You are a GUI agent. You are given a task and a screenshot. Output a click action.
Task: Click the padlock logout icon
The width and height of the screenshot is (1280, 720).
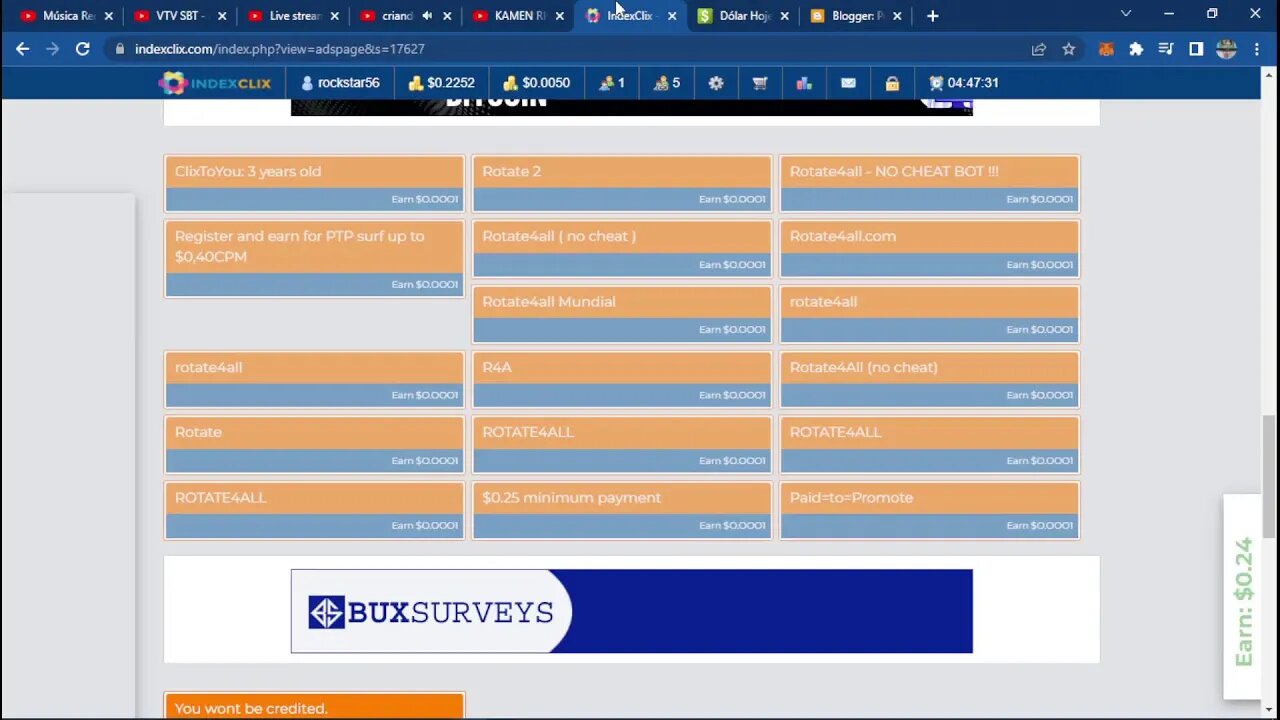coord(892,83)
